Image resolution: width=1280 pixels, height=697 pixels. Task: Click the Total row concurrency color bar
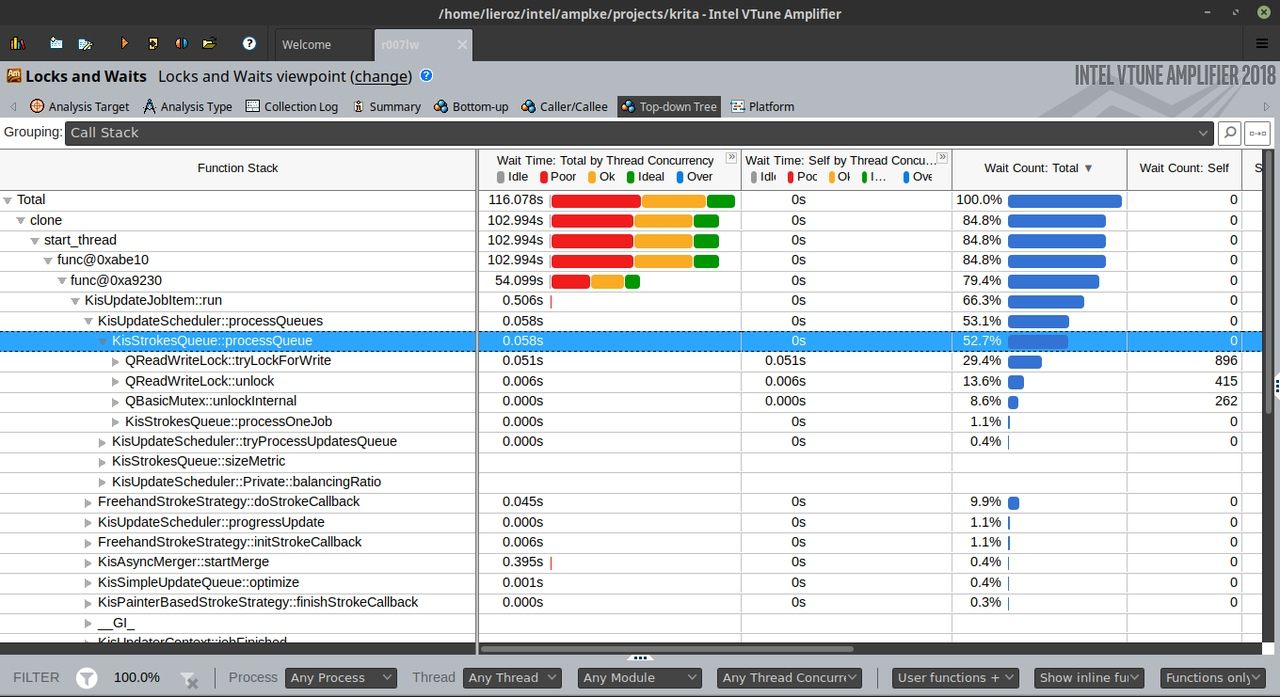643,201
